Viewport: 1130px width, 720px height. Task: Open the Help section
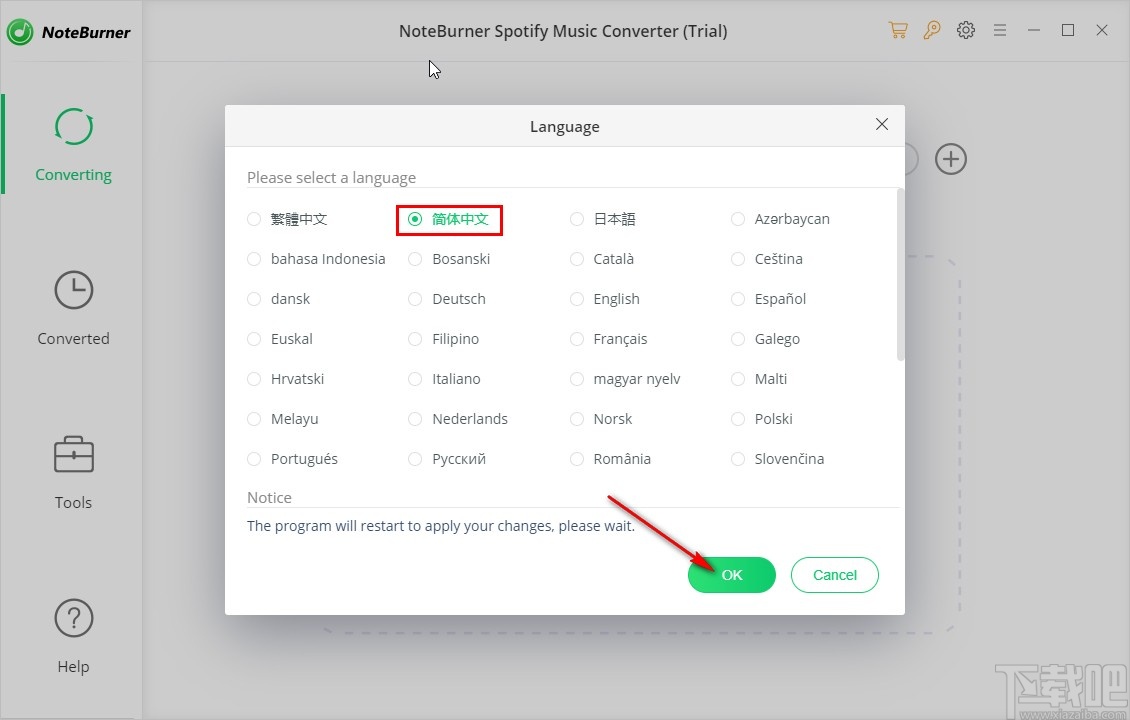pyautogui.click(x=73, y=619)
